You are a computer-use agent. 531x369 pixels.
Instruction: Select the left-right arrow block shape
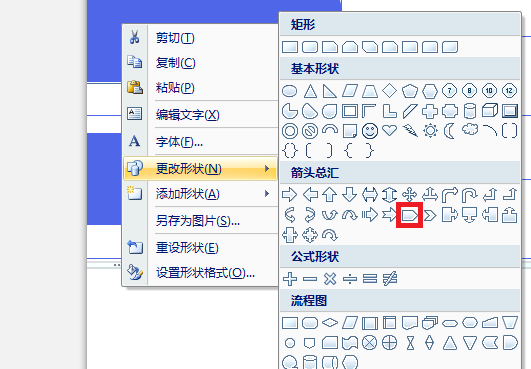pos(370,195)
